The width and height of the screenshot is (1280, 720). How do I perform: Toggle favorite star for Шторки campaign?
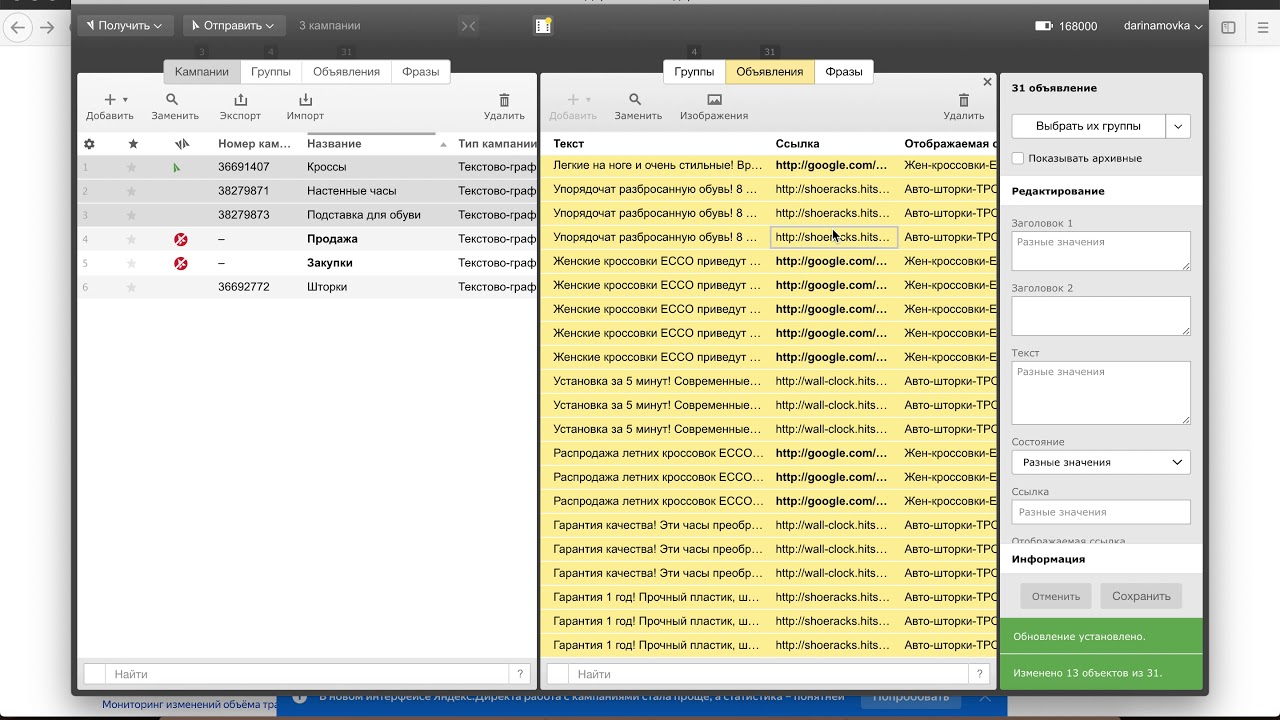[x=131, y=287]
